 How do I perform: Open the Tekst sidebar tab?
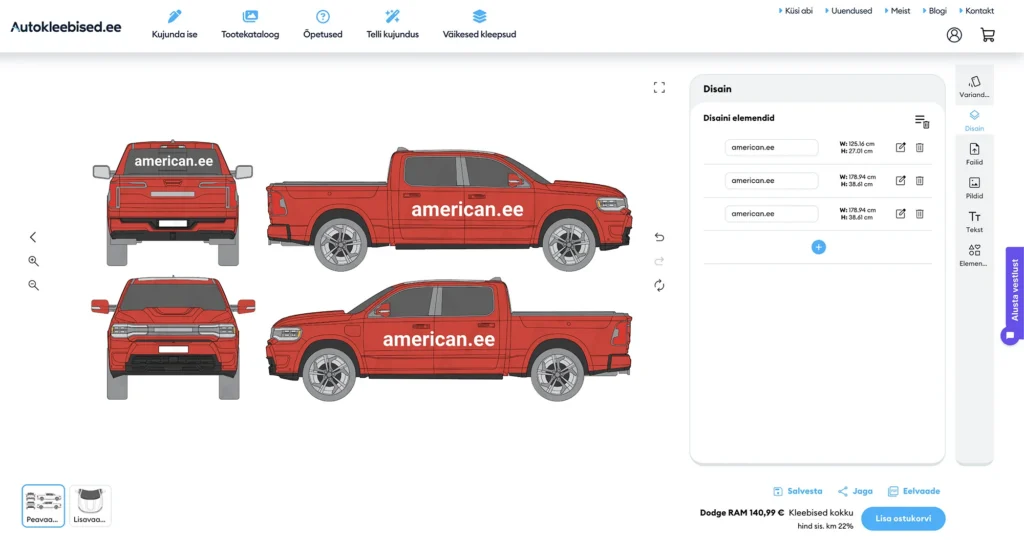(x=974, y=222)
